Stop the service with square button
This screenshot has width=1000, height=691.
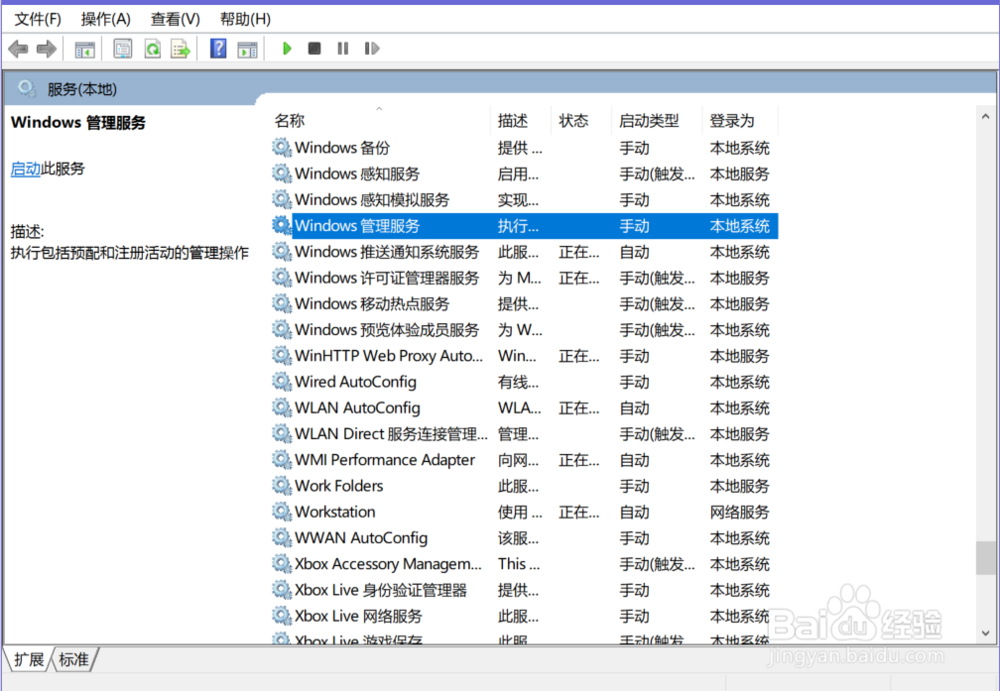[x=314, y=48]
